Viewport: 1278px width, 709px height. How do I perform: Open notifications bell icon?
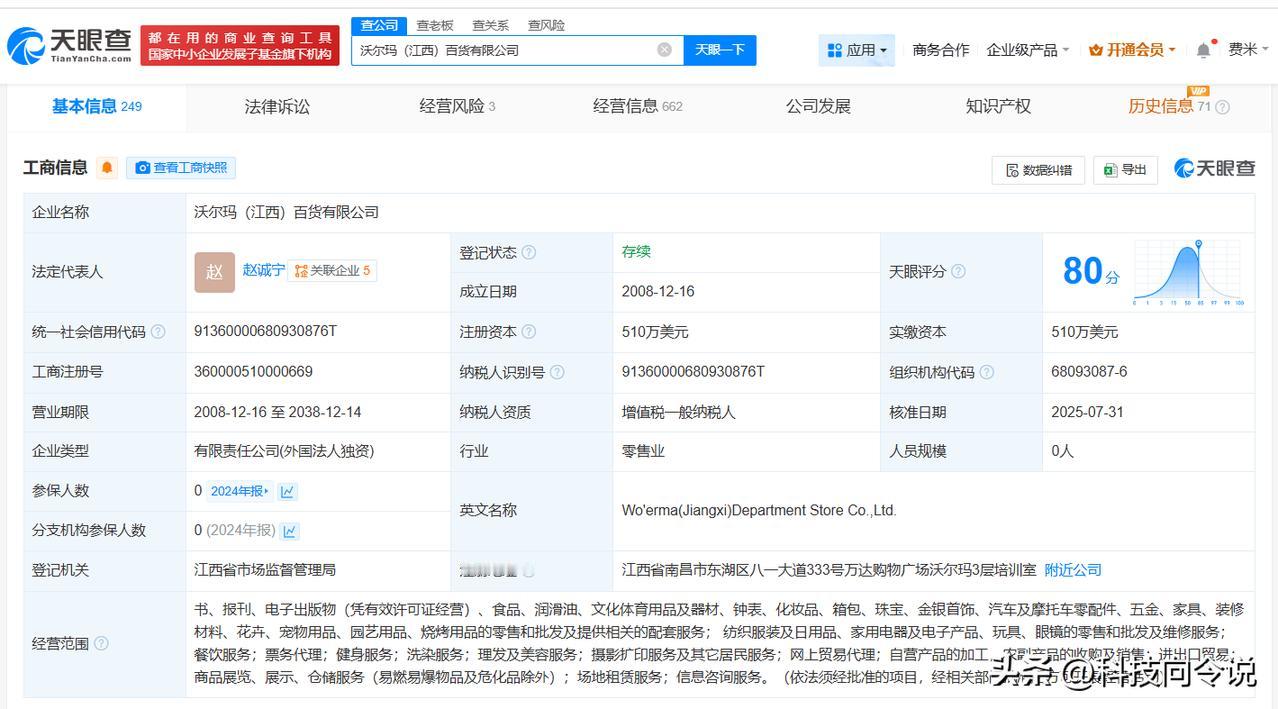(1203, 50)
